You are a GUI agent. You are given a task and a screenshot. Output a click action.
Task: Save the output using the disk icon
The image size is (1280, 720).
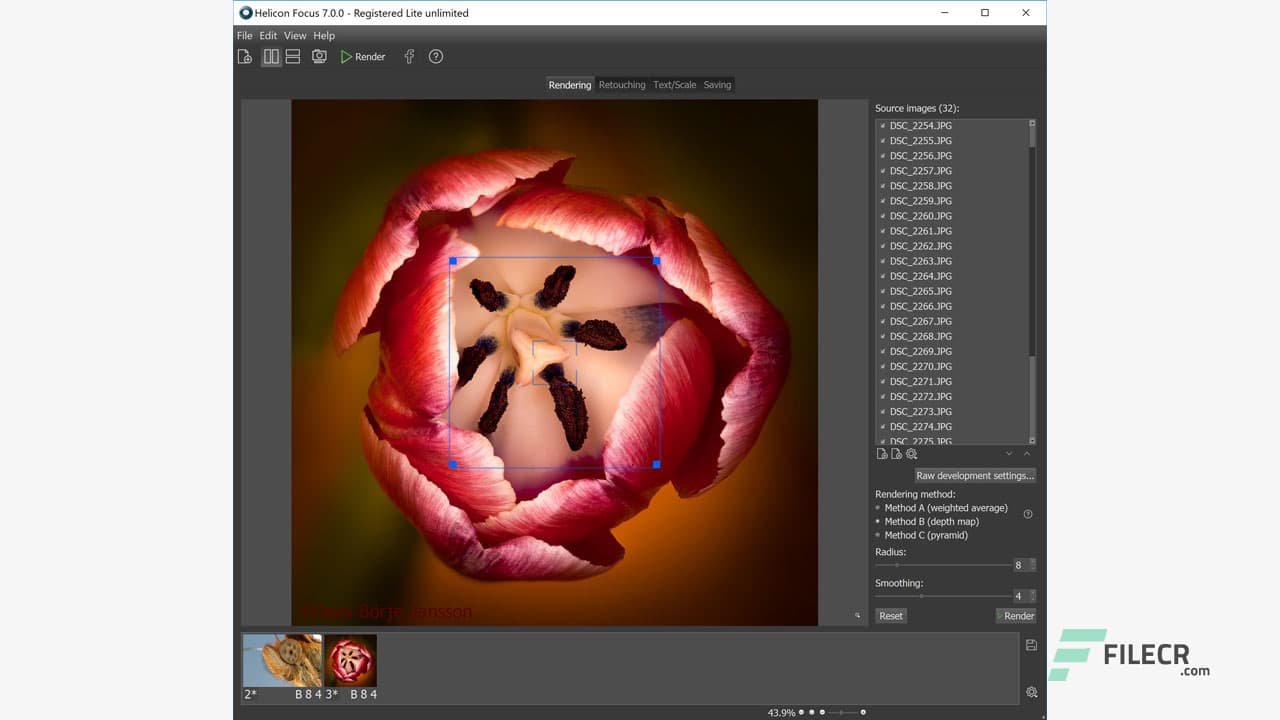point(1031,645)
